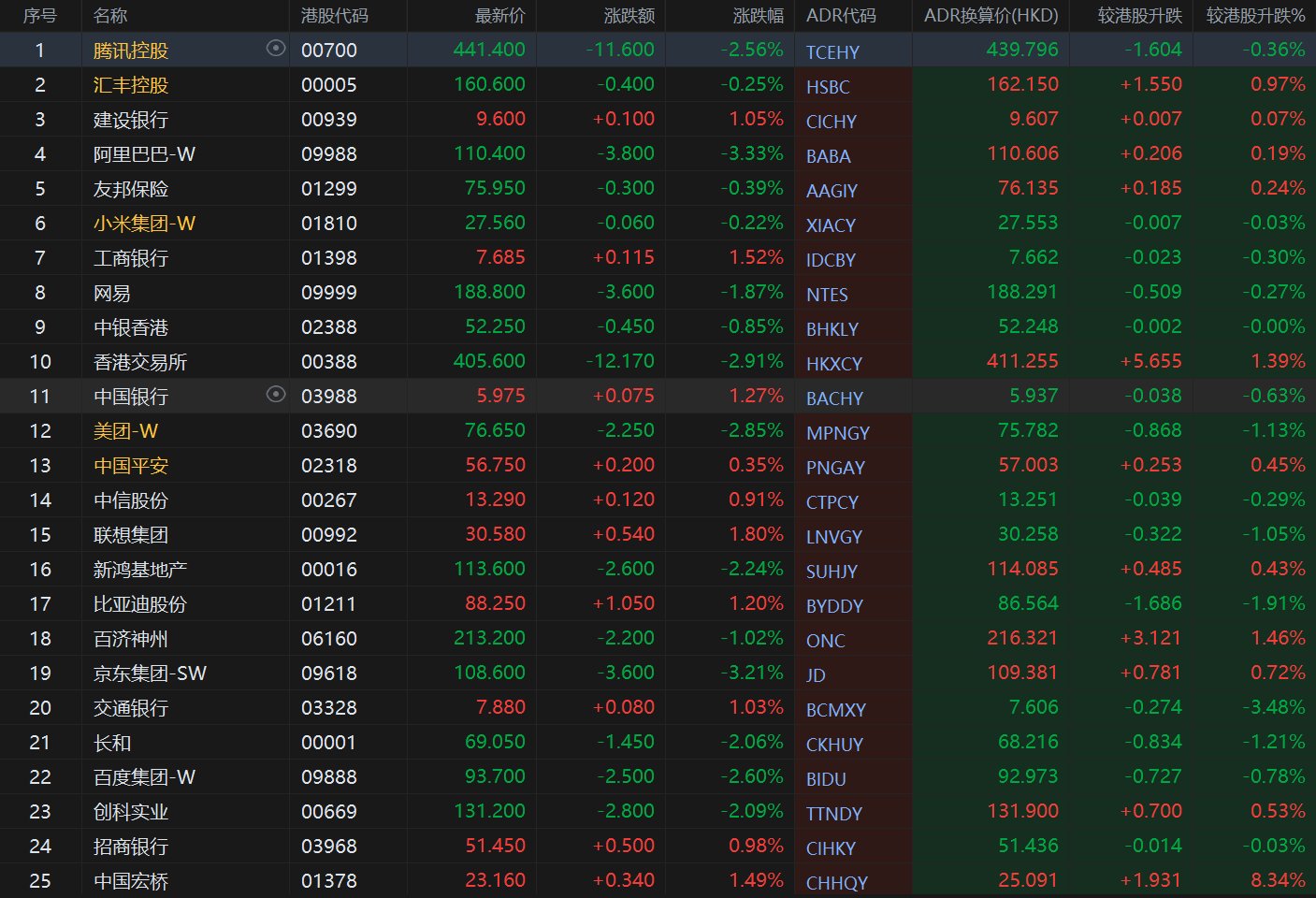This screenshot has height=898, width=1316.
Task: Sort by the 较港股升跌% column header
Action: click(1256, 16)
